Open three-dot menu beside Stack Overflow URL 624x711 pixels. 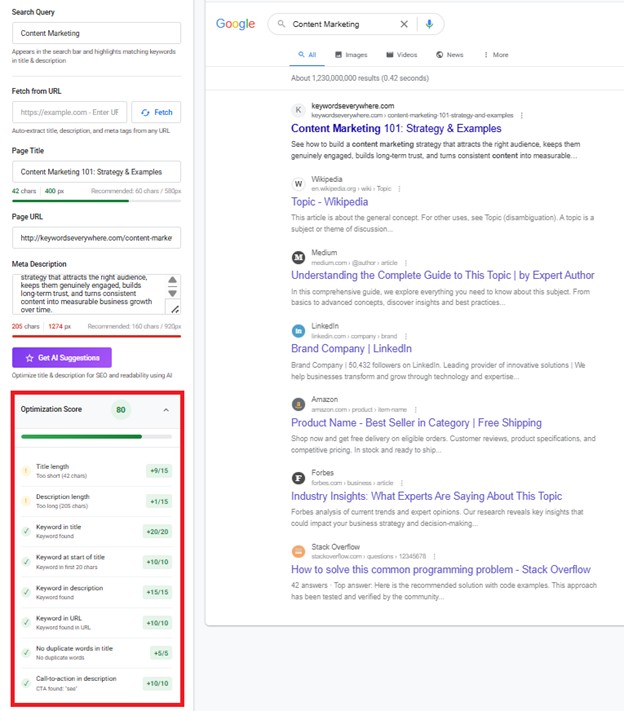pos(434,556)
